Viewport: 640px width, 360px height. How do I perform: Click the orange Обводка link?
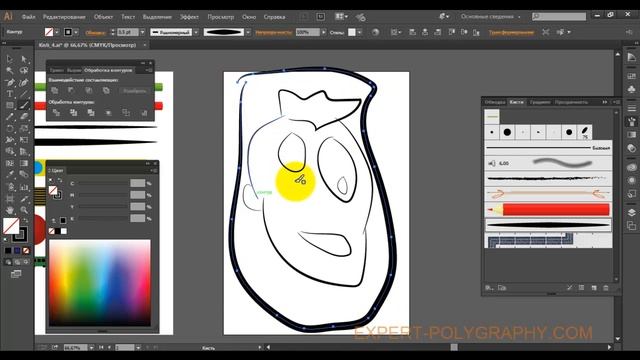(96, 33)
